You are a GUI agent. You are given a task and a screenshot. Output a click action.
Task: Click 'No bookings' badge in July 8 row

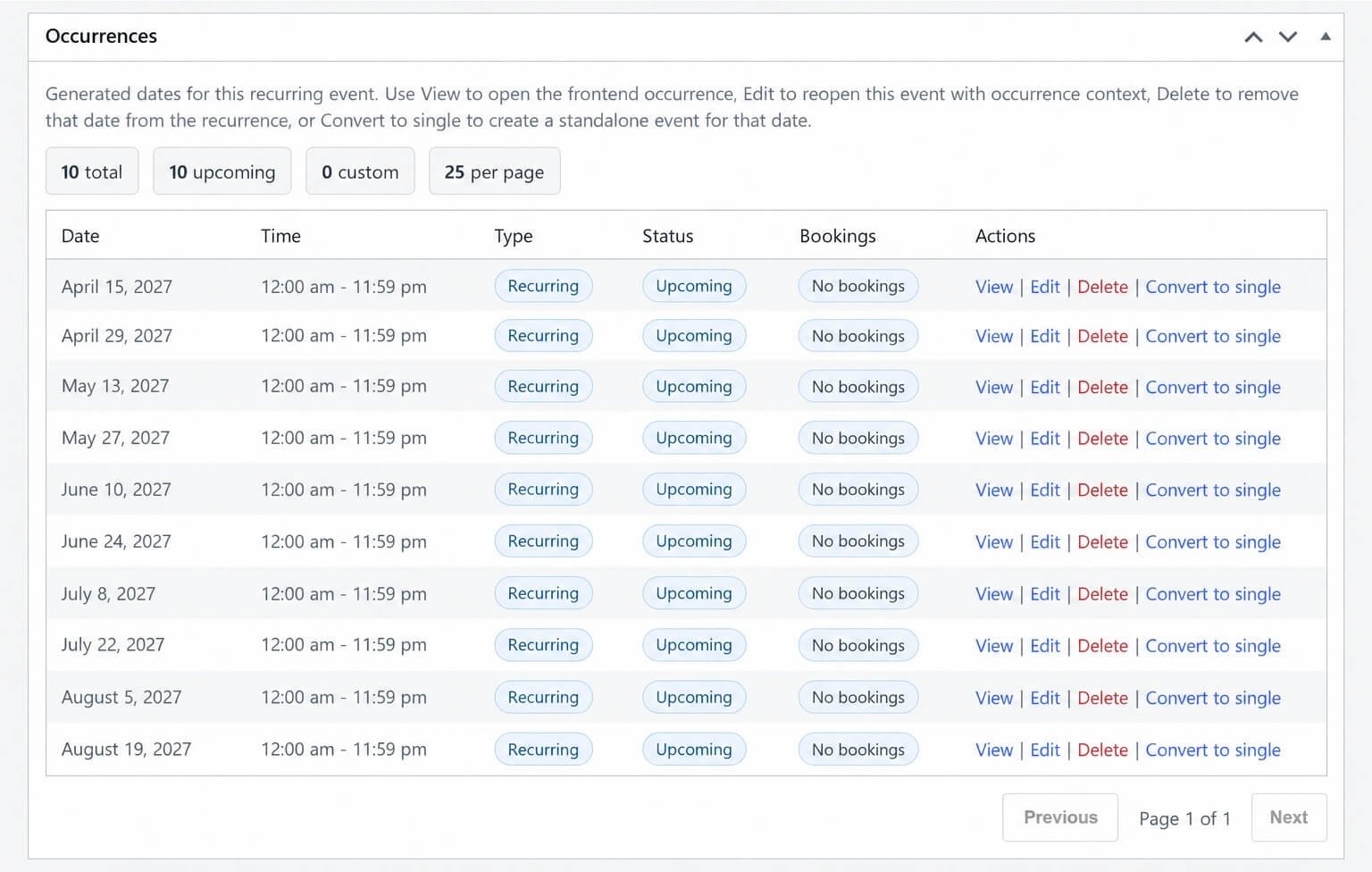pos(858,594)
